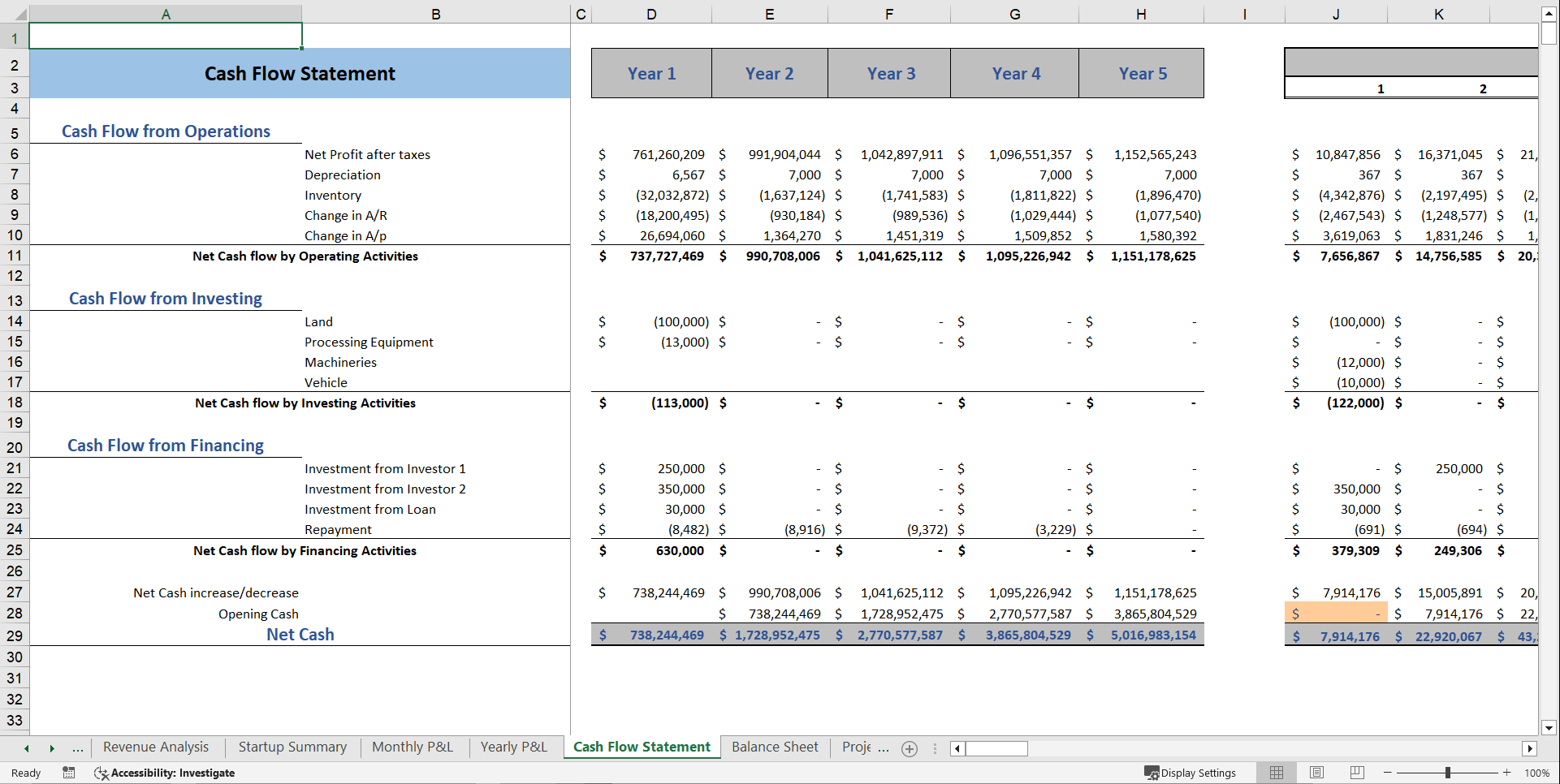The height and width of the screenshot is (784, 1560).
Task: Click the Ready status indicator
Action: pos(26,773)
